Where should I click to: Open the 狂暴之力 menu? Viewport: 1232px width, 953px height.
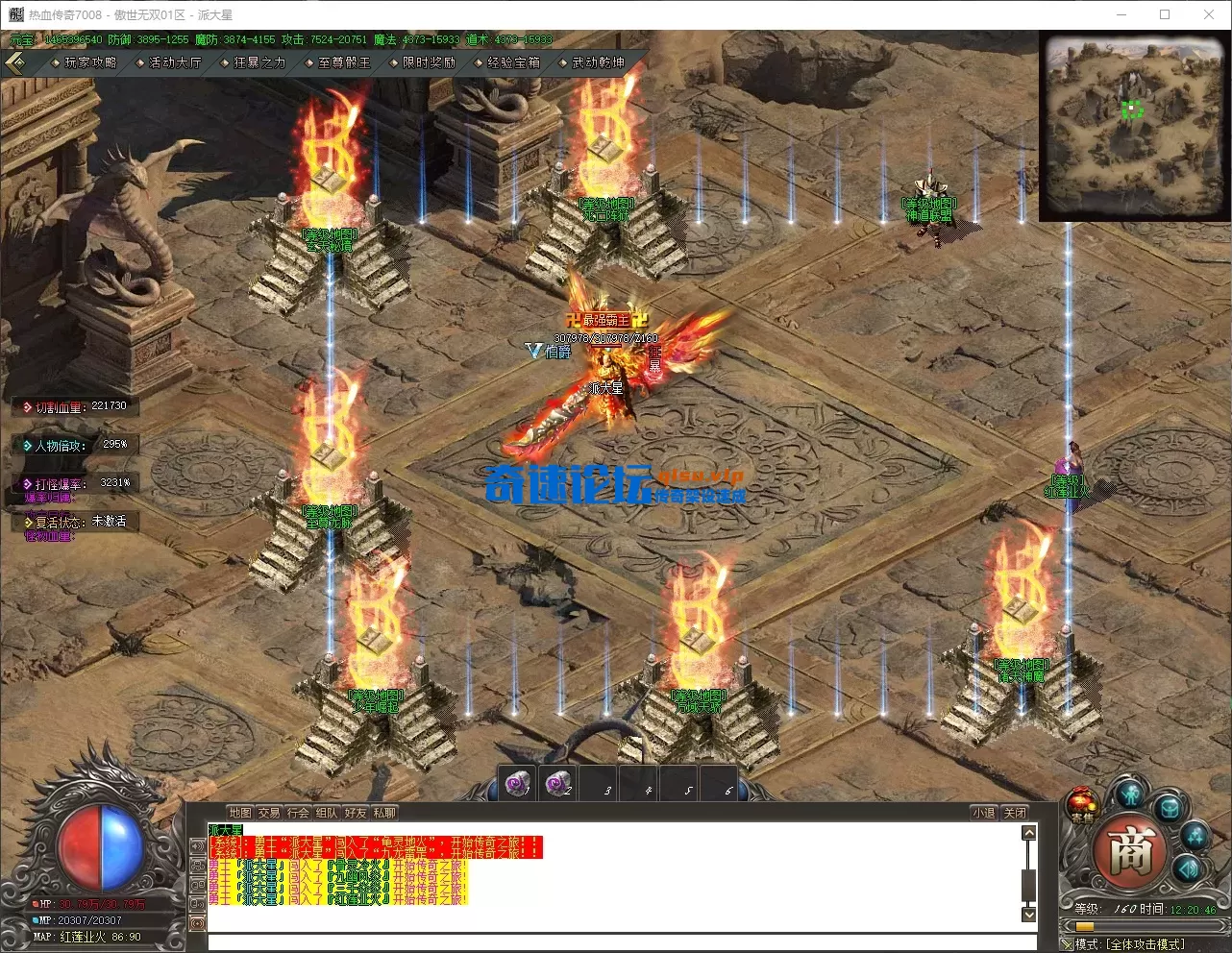pyautogui.click(x=259, y=62)
